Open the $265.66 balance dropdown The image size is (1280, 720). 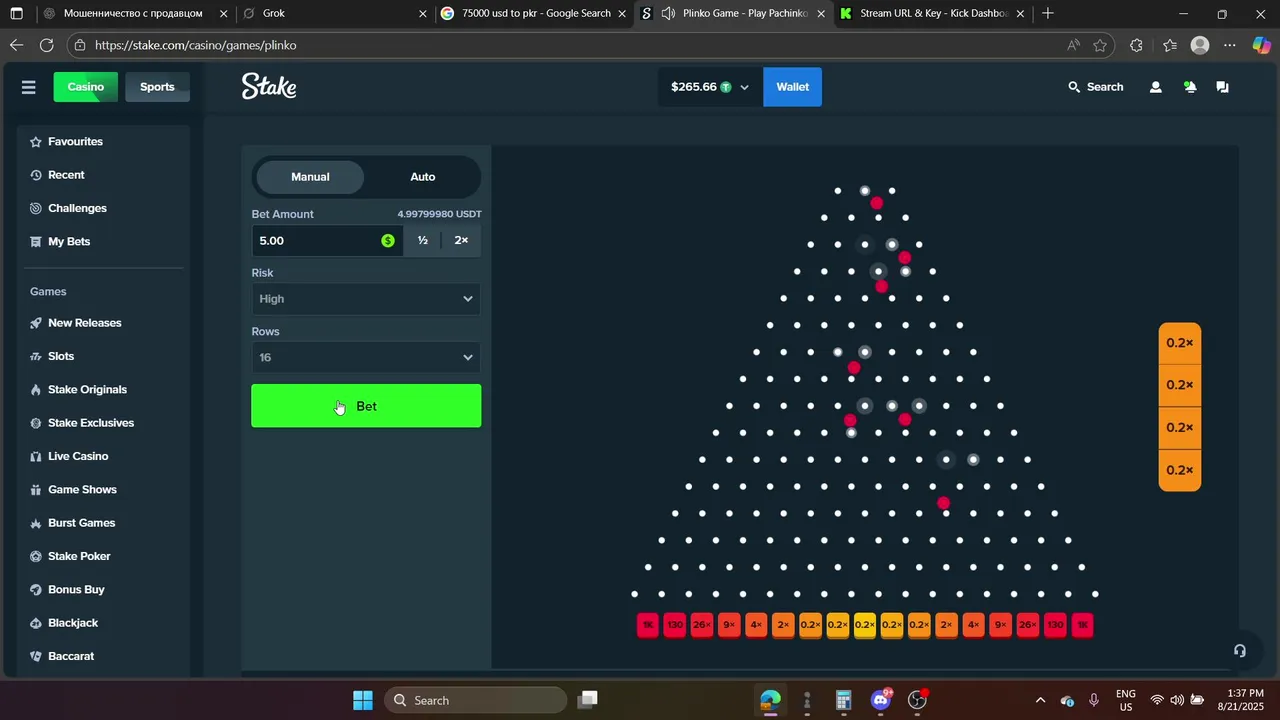coord(710,87)
